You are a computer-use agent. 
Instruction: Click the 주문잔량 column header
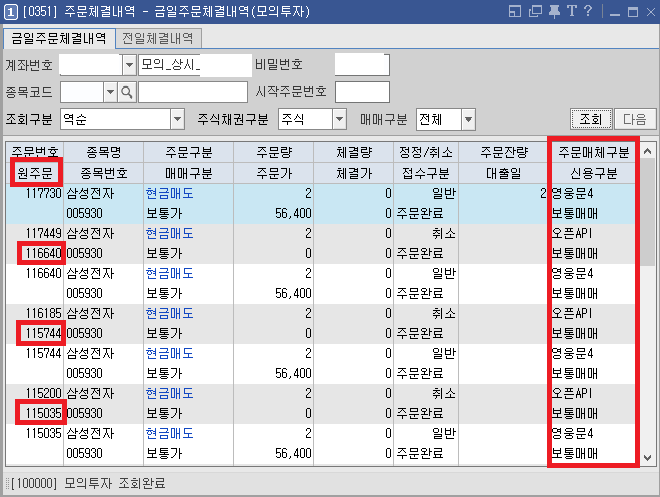point(504,152)
